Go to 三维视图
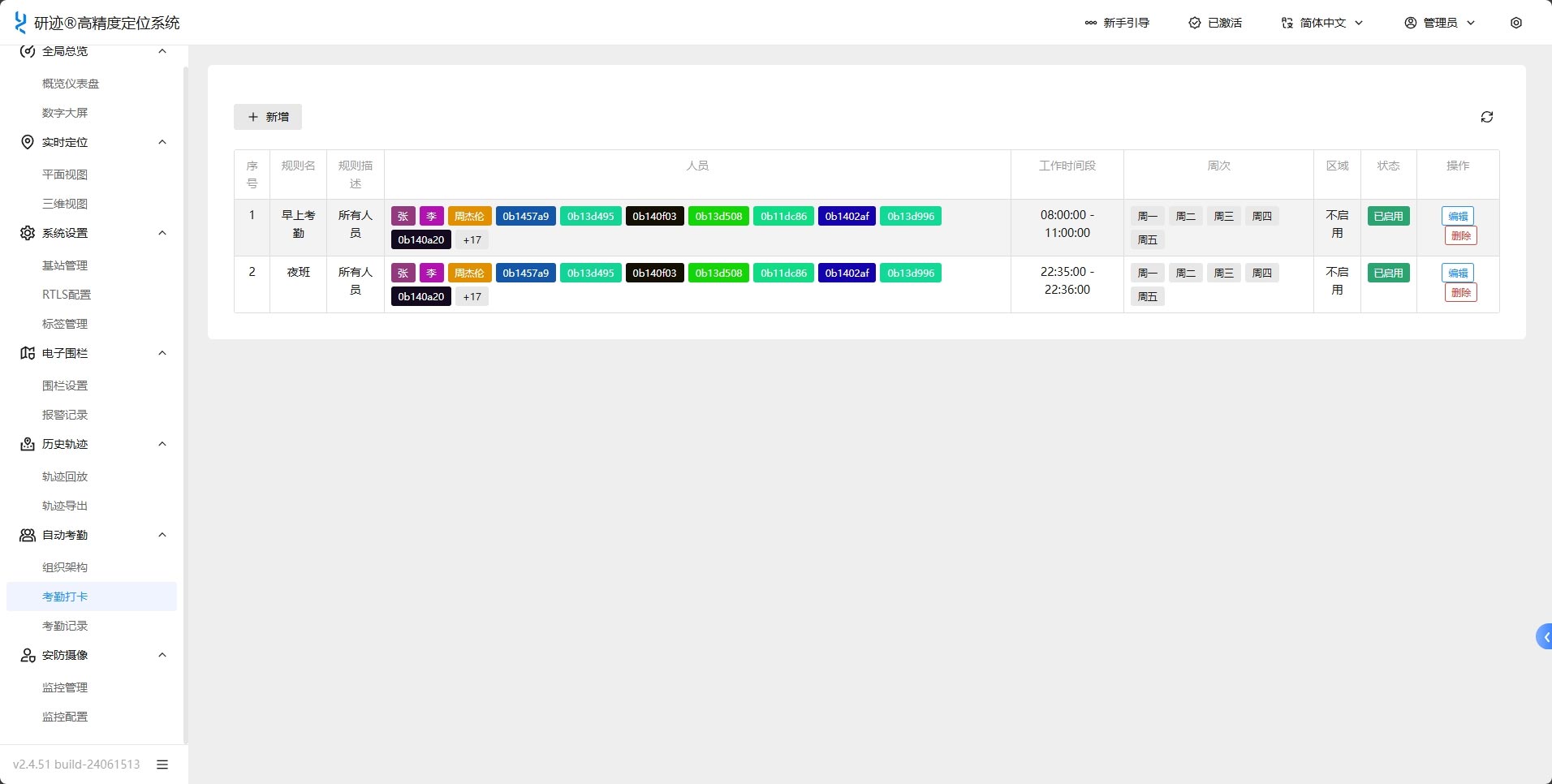 (65, 204)
